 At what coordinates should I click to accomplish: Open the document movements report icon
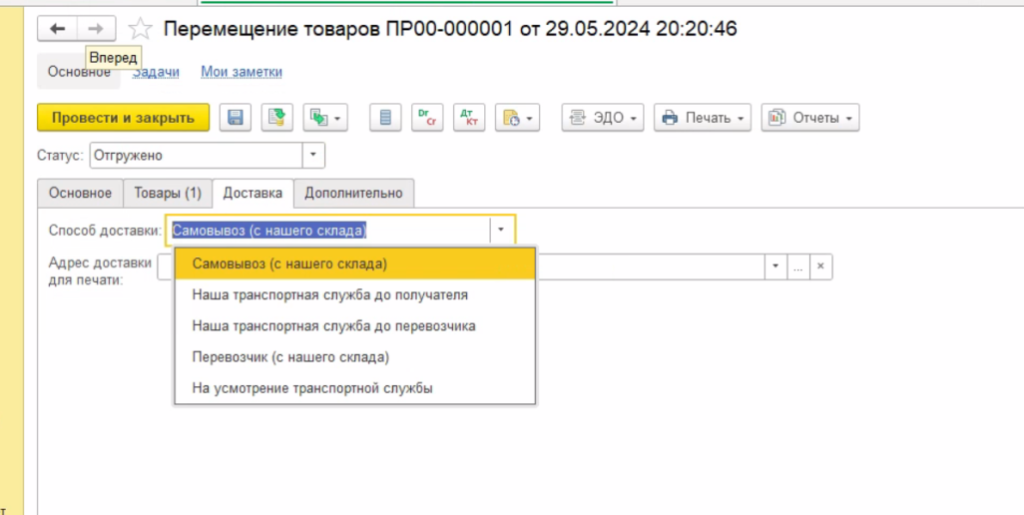[x=385, y=118]
